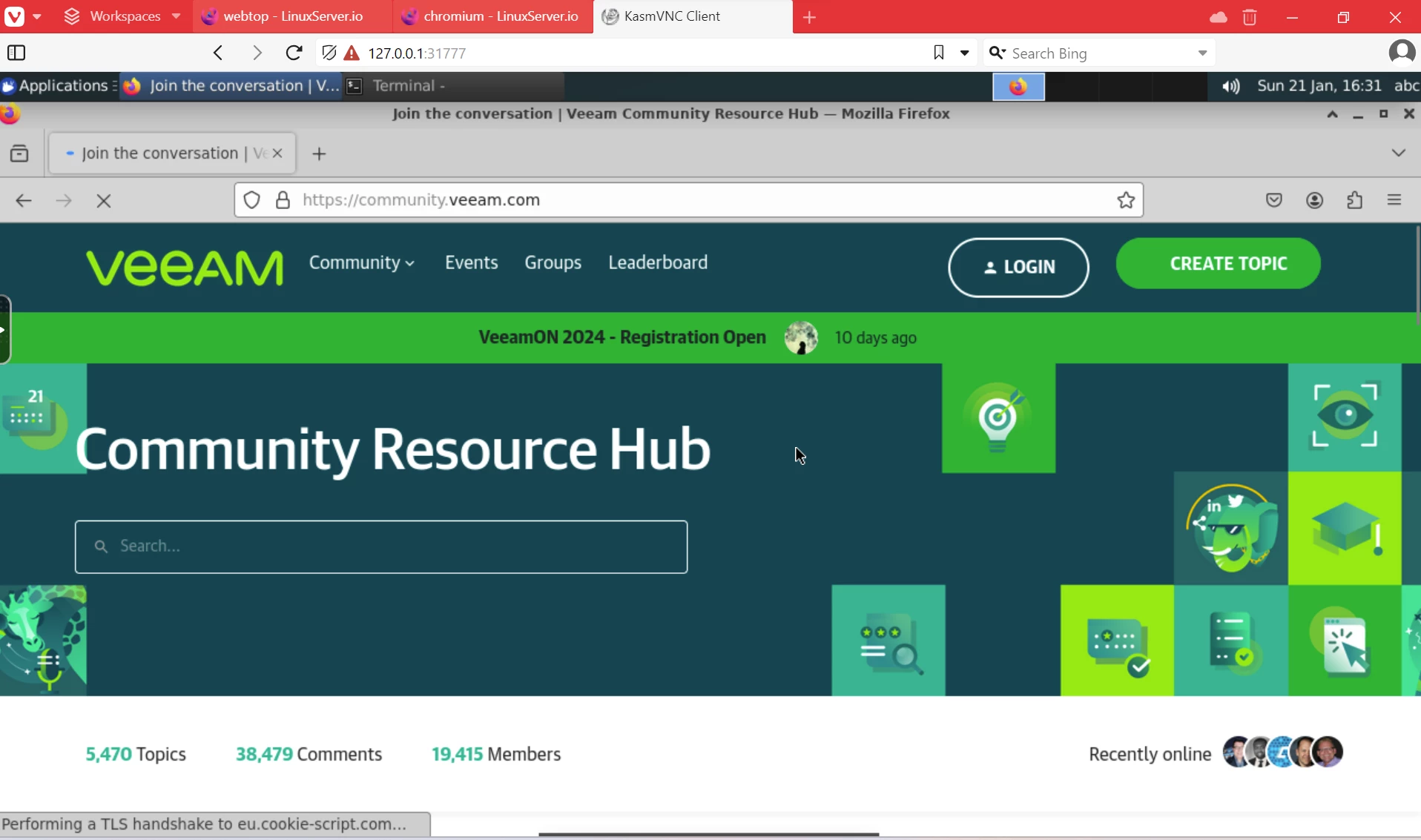Click the rightmost Recently online avatar

[x=1327, y=752]
